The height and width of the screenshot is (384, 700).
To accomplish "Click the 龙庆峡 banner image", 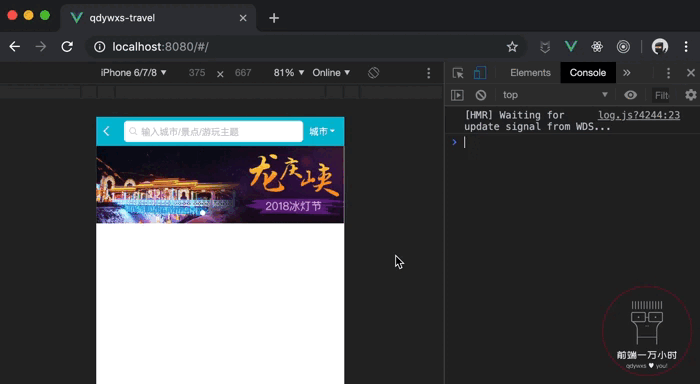I will pos(220,184).
